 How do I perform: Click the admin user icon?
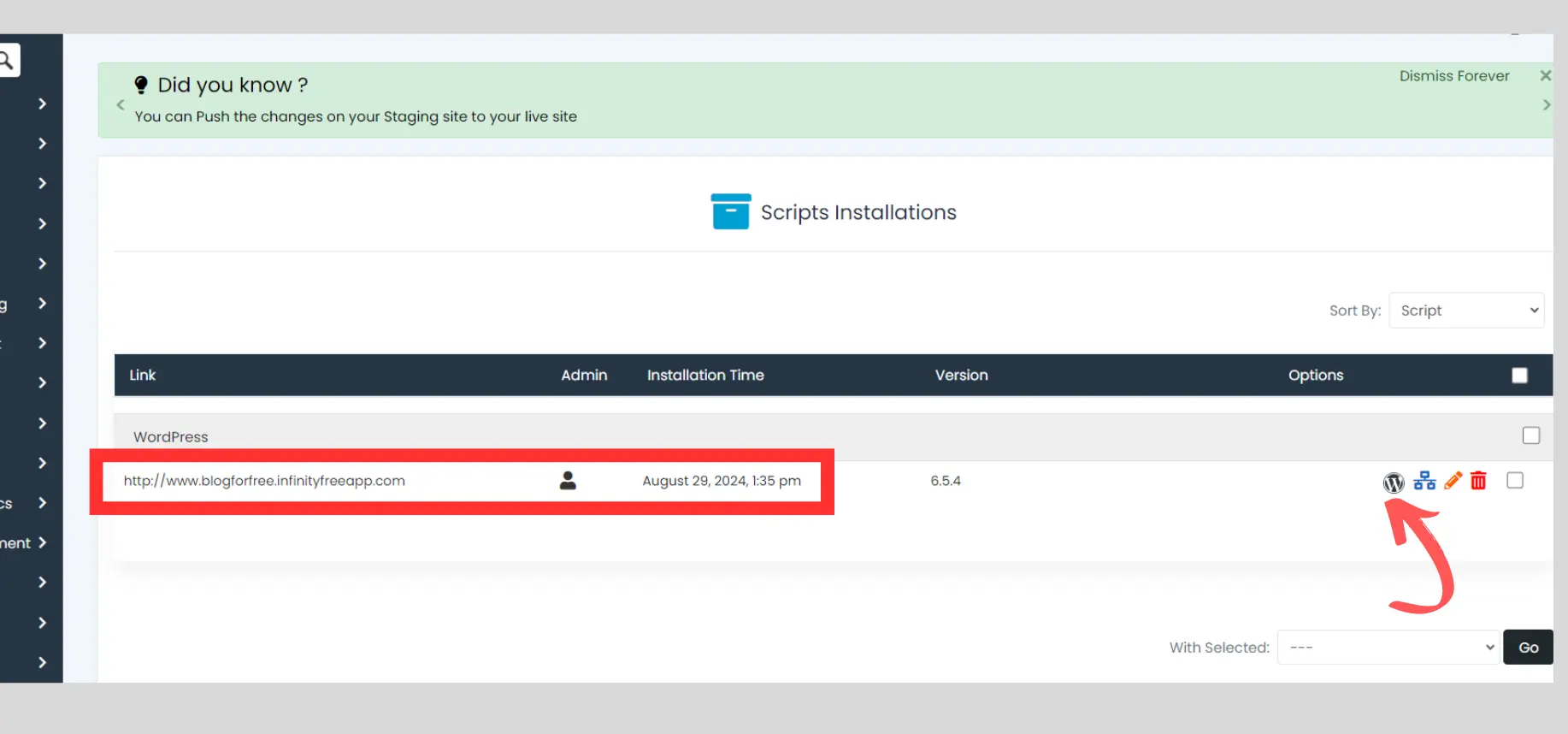pos(568,481)
